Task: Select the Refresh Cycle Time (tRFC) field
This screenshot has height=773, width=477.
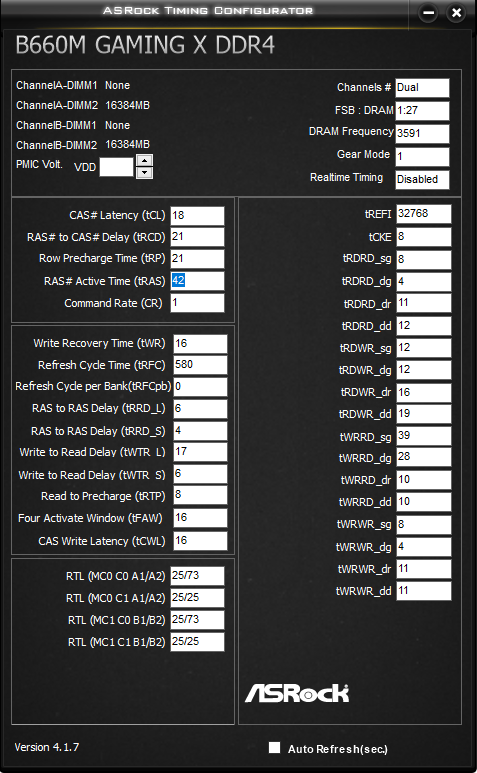Action: 200,365
